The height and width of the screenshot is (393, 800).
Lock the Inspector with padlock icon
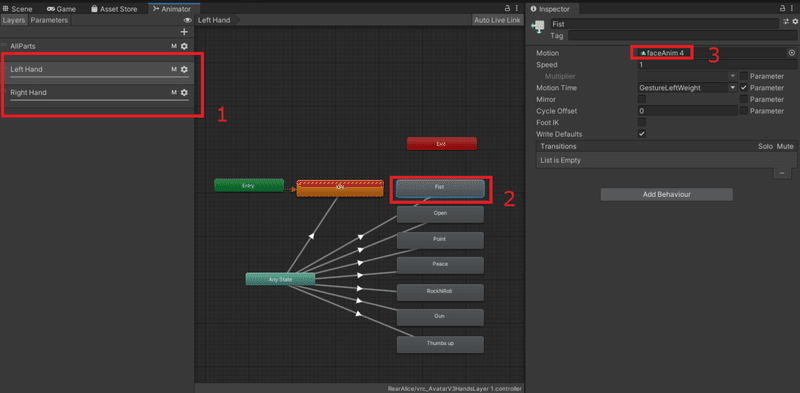pos(783,8)
